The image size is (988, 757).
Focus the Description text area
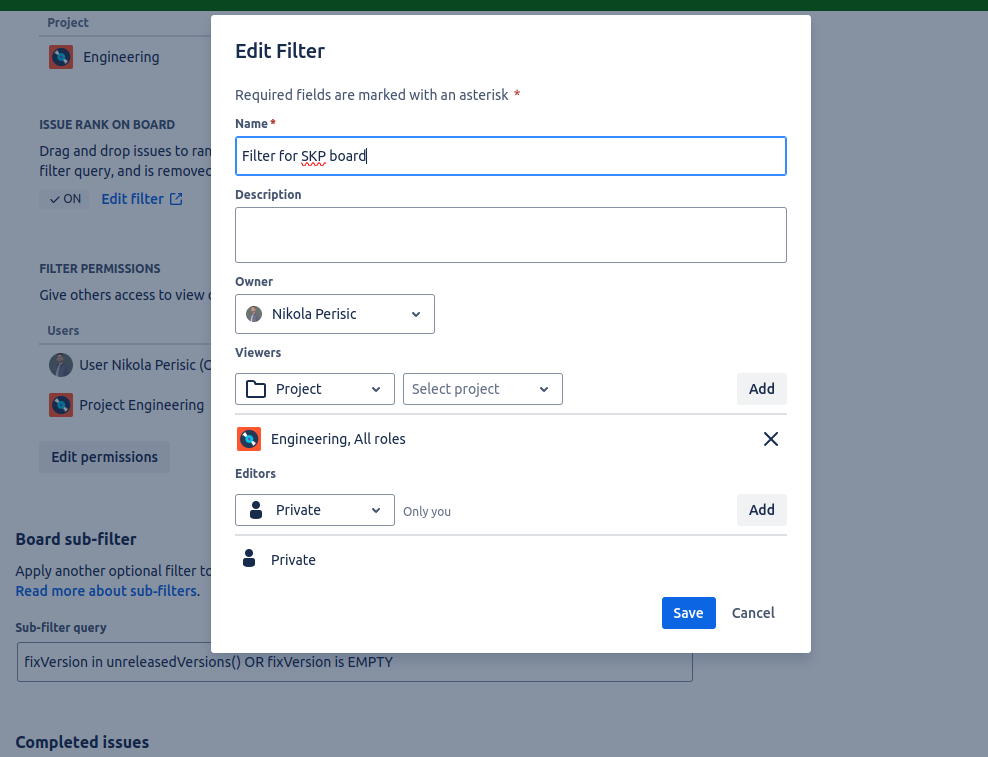(x=511, y=235)
